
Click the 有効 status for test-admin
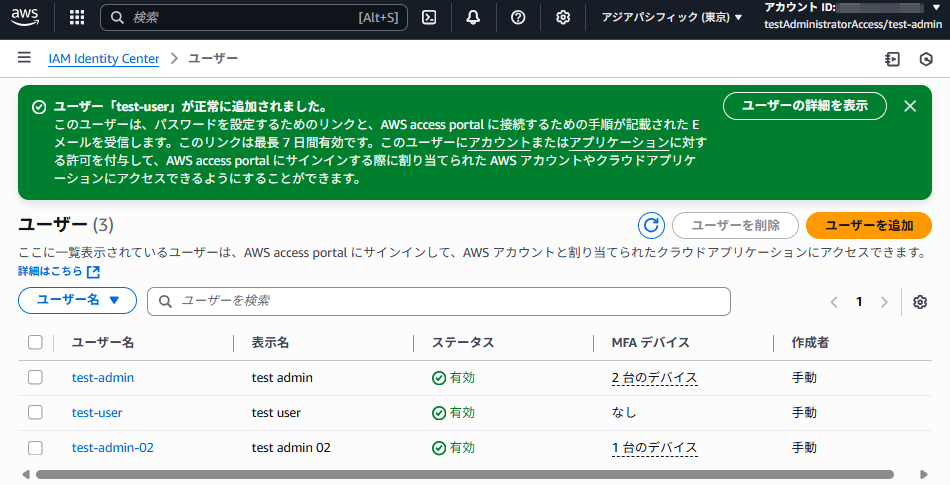(453, 377)
